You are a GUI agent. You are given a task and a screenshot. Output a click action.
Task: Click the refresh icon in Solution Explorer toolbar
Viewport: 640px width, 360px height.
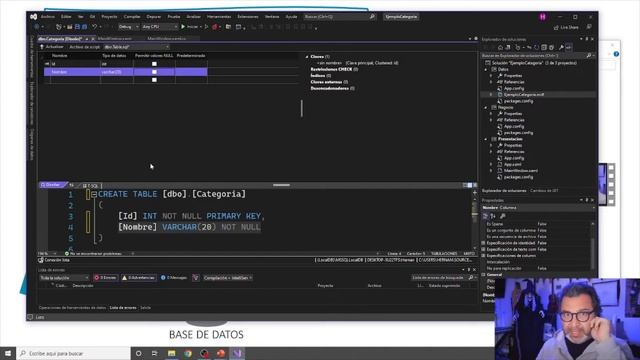(536, 47)
